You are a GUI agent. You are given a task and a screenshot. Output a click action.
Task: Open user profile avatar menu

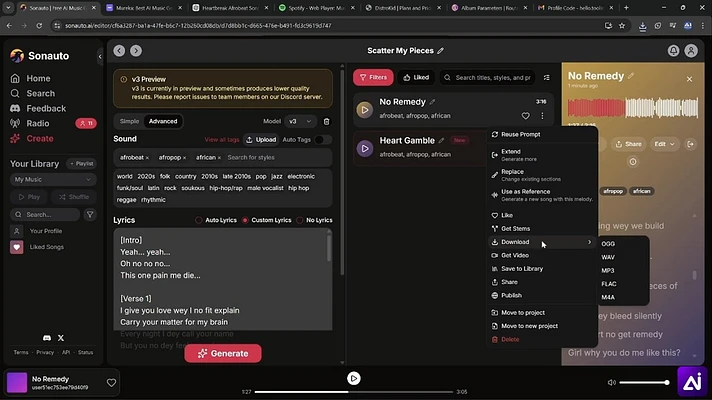[691, 51]
